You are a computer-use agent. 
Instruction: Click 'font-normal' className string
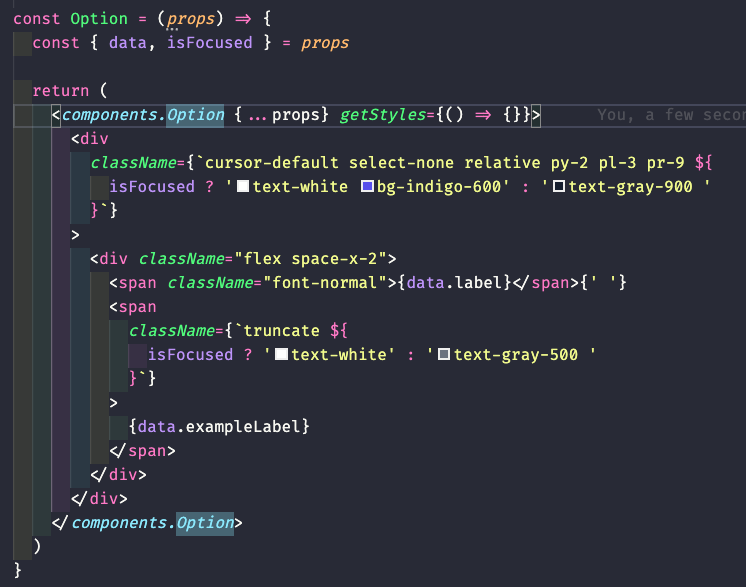(x=324, y=283)
